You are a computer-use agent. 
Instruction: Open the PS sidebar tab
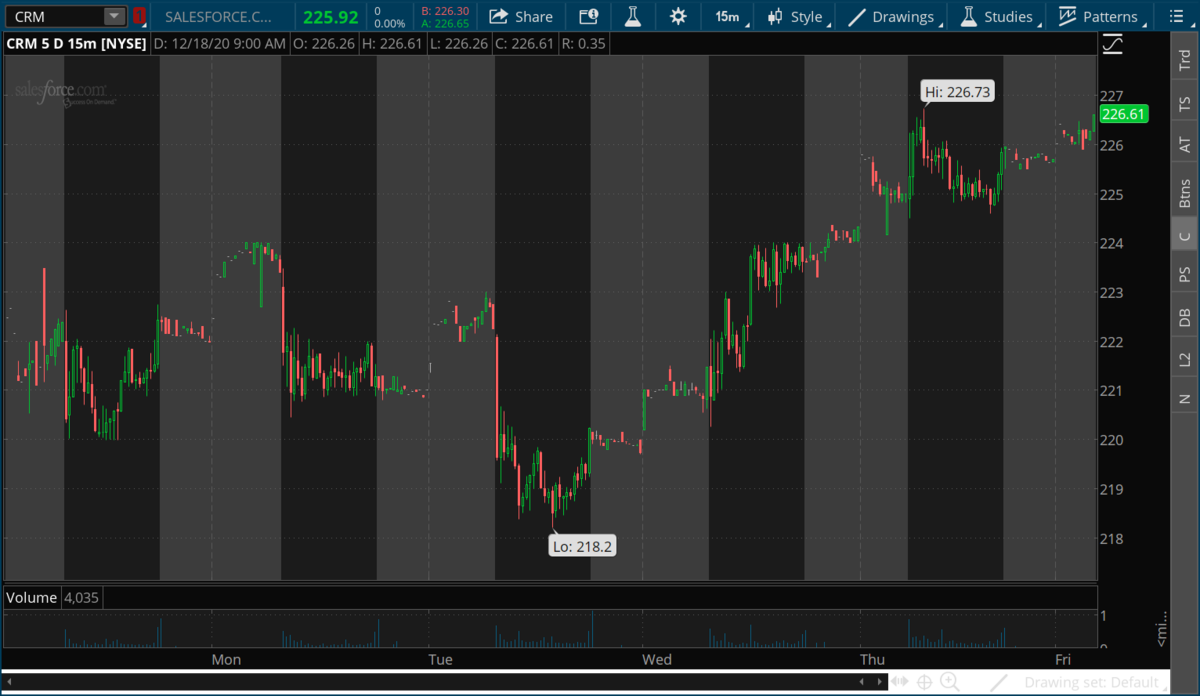tap(1185, 274)
